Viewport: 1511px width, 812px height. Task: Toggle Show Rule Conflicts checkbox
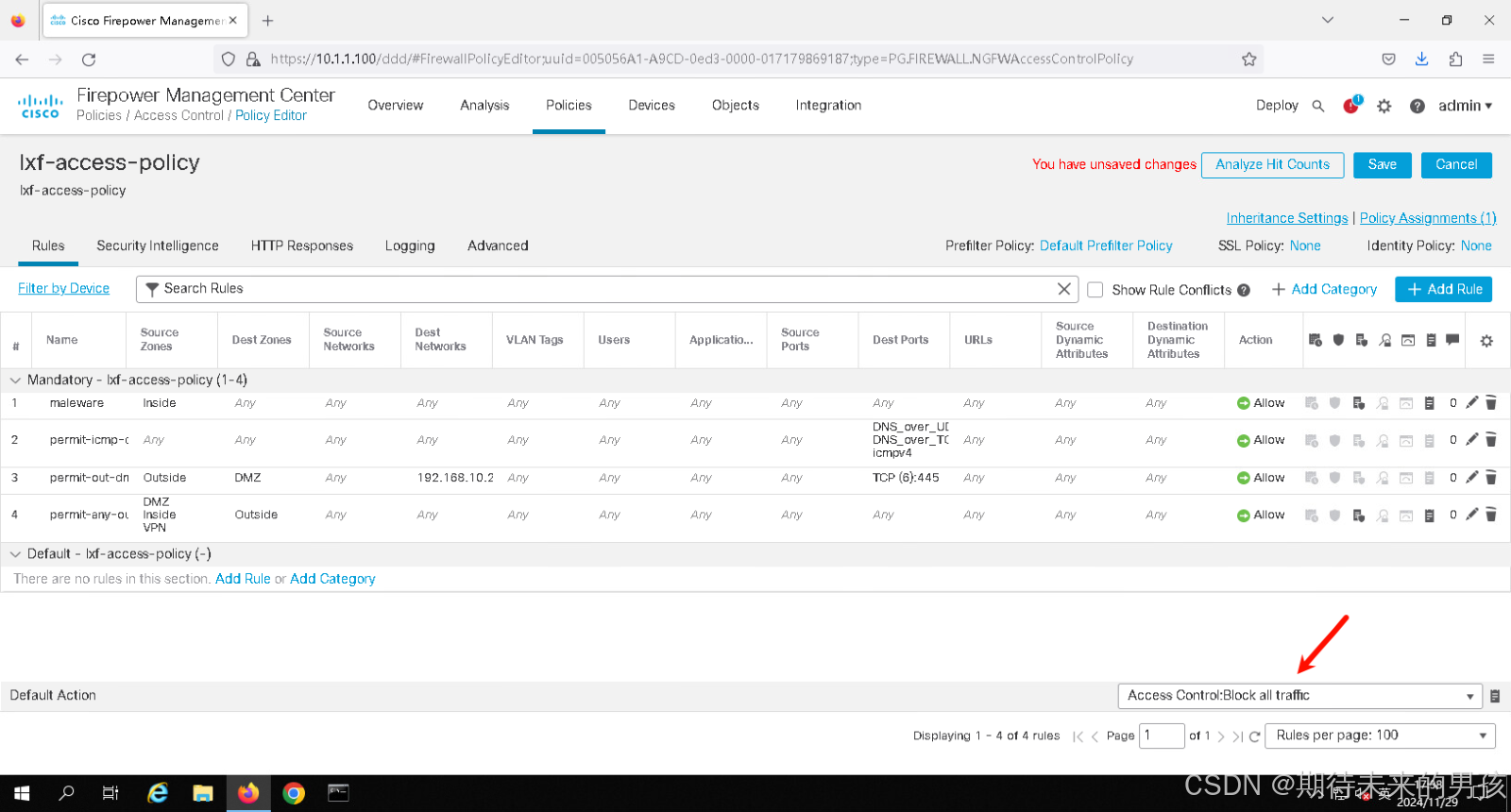coord(1095,290)
